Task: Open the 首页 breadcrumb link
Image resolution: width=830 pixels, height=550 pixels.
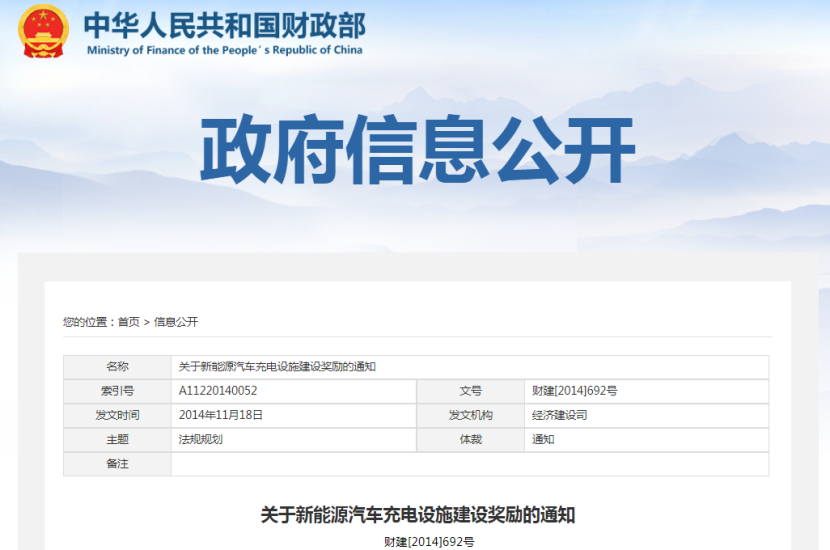Action: [129, 322]
